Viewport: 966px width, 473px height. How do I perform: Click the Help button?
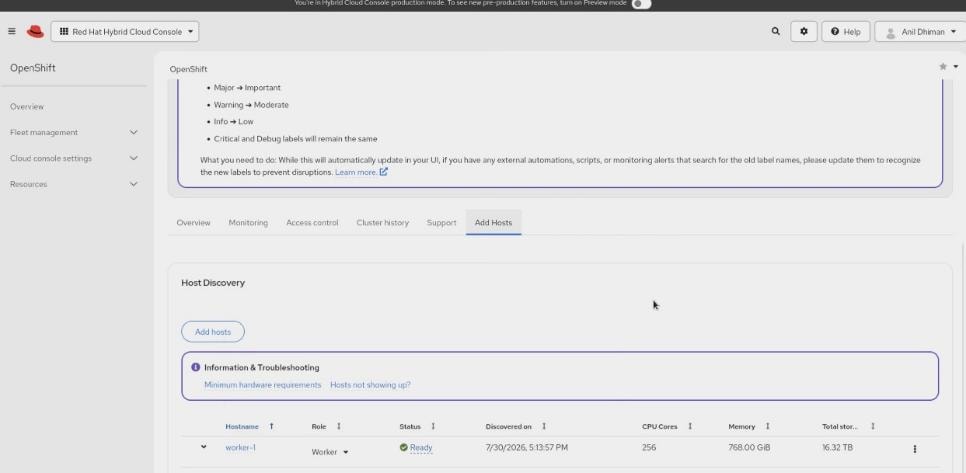845,31
